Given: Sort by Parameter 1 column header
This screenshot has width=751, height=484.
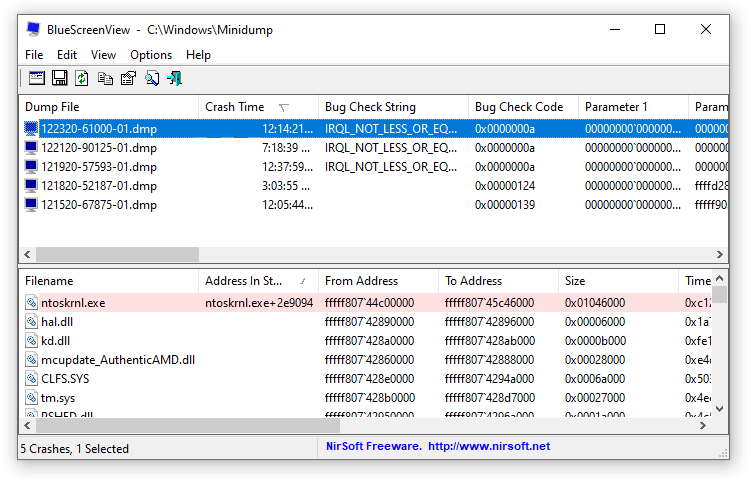Looking at the screenshot, I should click(633, 107).
